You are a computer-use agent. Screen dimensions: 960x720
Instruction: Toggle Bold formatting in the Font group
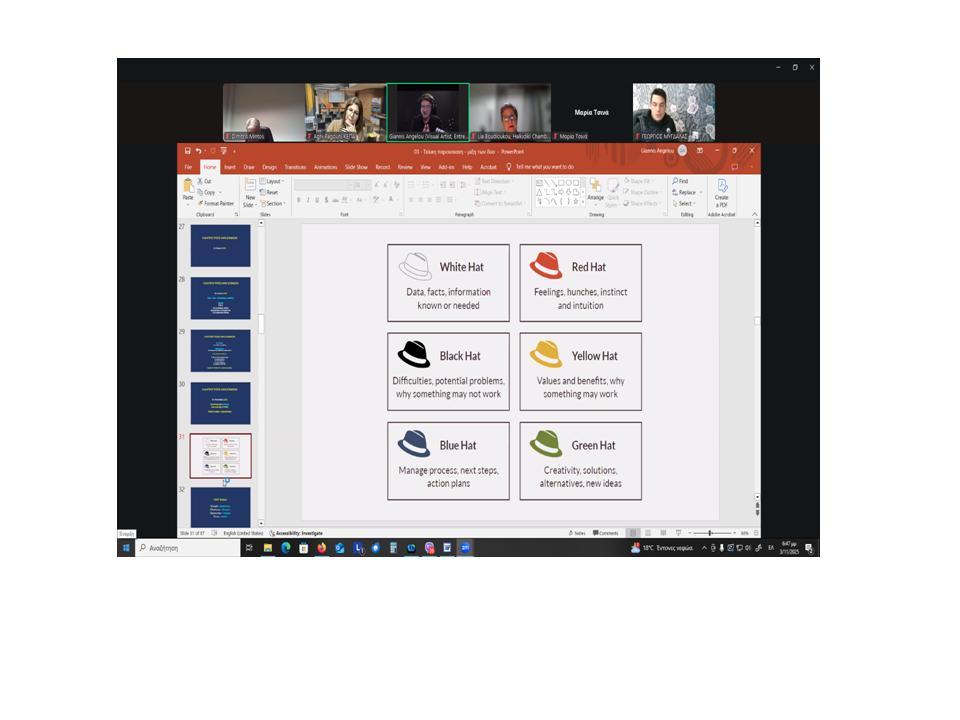pyautogui.click(x=298, y=200)
